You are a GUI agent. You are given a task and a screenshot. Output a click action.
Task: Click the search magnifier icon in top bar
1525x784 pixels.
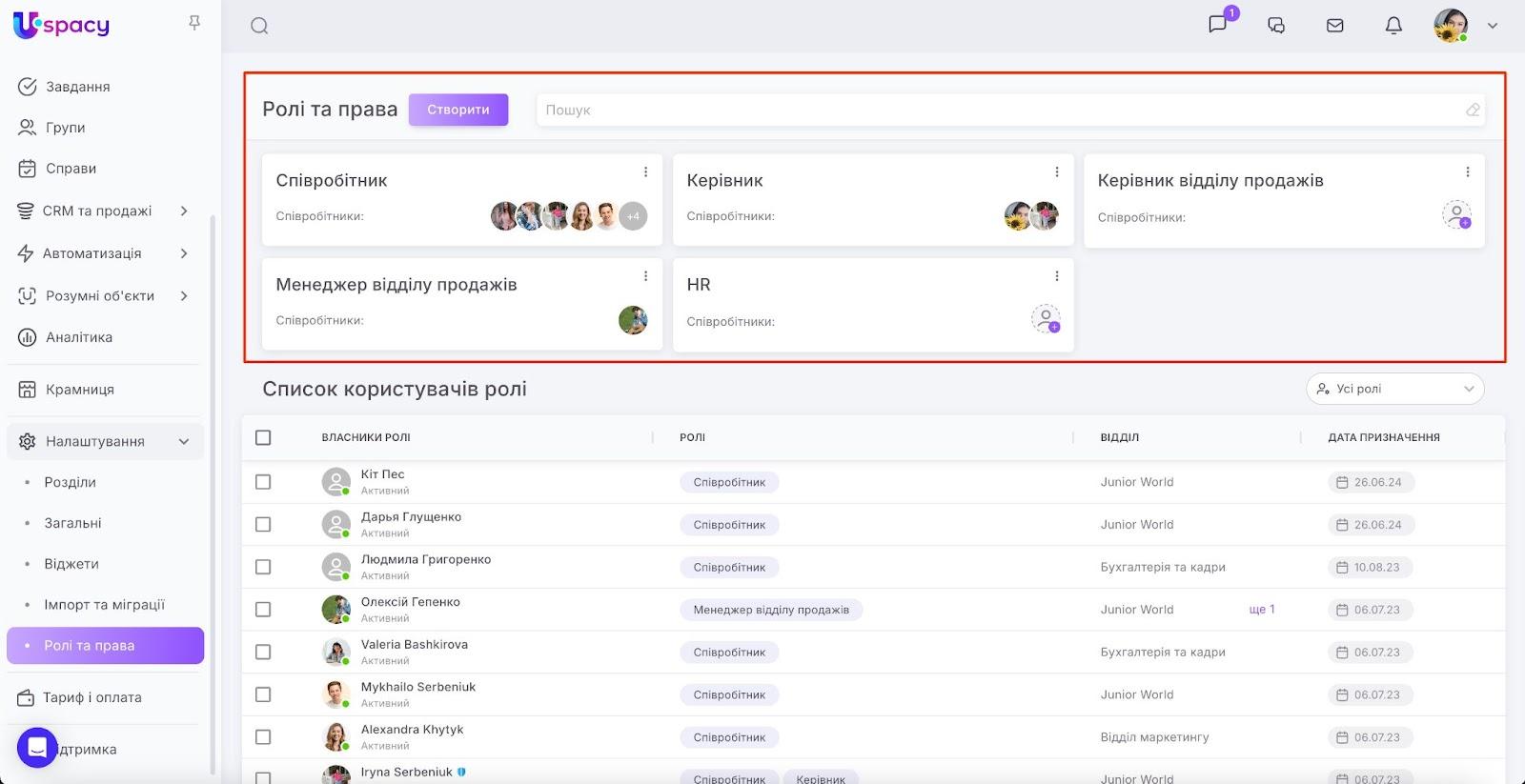point(259,26)
